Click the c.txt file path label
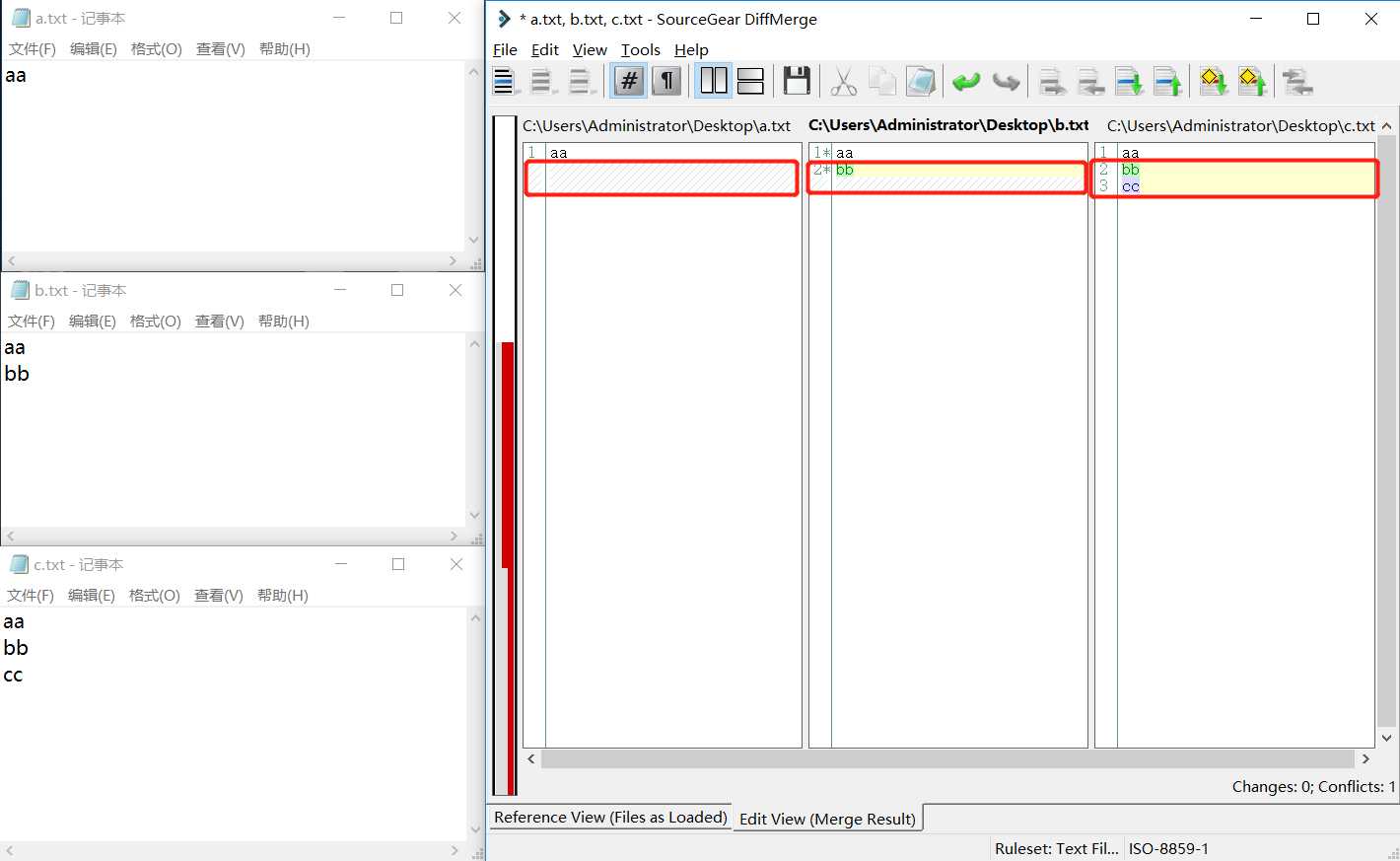The width and height of the screenshot is (1400, 861). pyautogui.click(x=1241, y=125)
